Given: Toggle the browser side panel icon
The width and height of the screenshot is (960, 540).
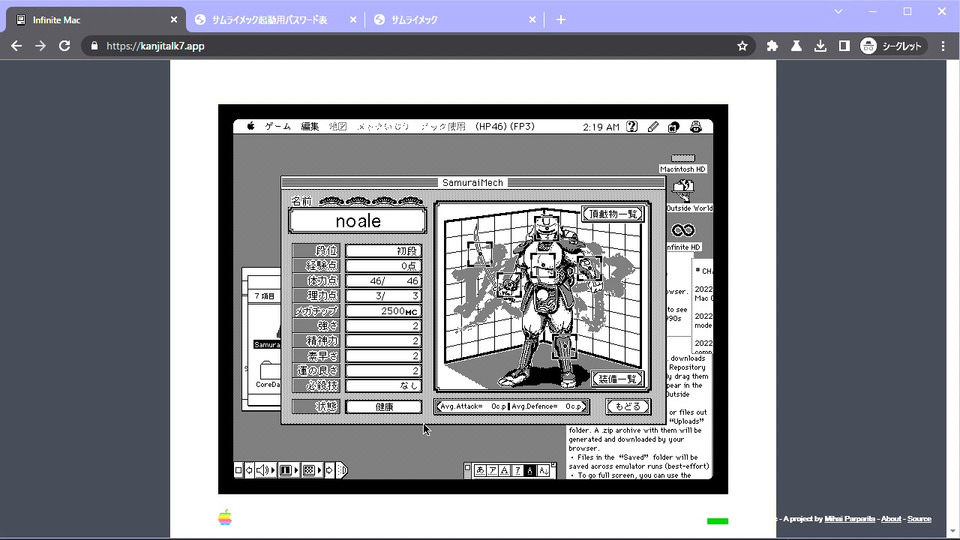Looking at the screenshot, I should coord(844,46).
